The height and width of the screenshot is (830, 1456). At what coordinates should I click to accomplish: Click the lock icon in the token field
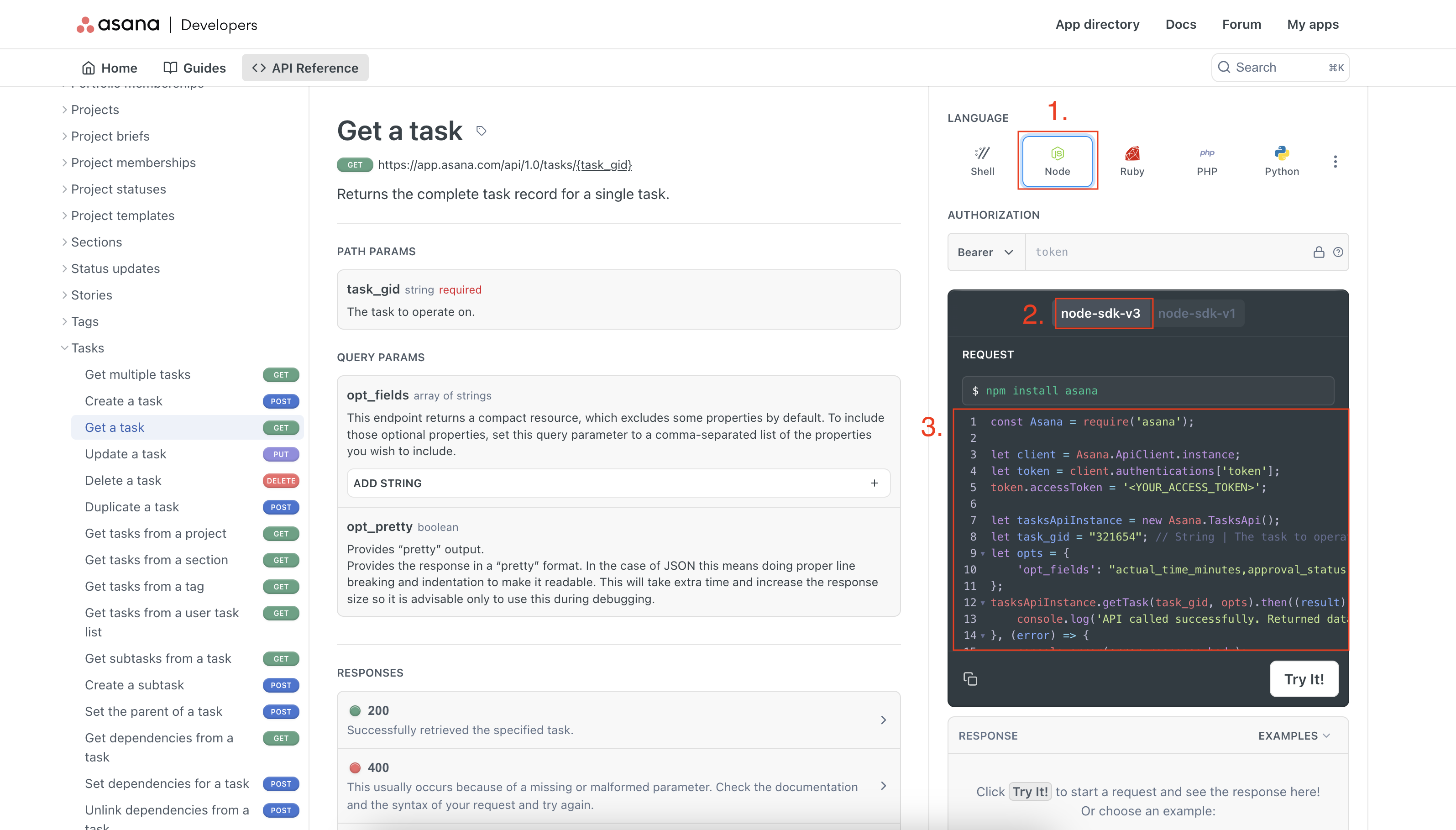tap(1319, 252)
